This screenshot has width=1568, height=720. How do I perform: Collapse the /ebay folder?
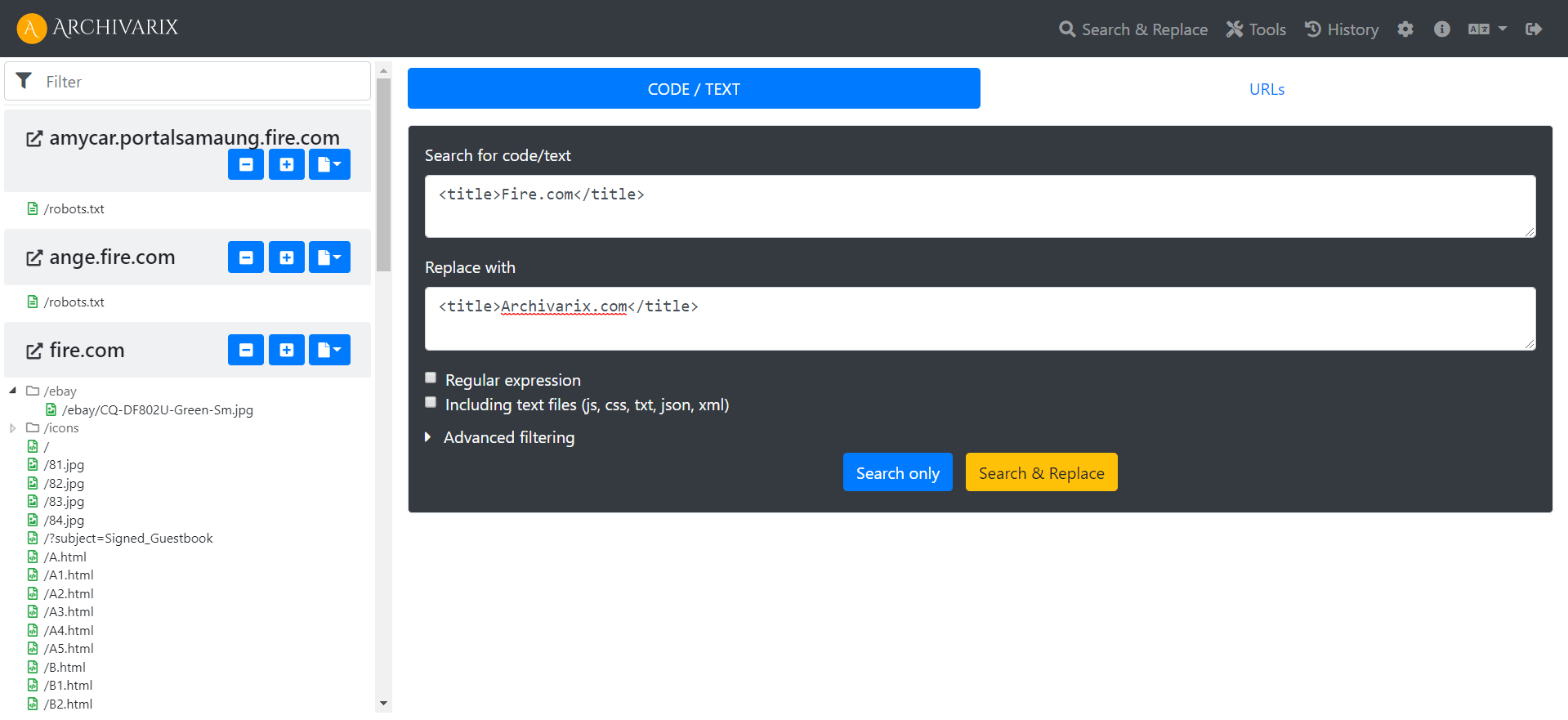pos(12,391)
